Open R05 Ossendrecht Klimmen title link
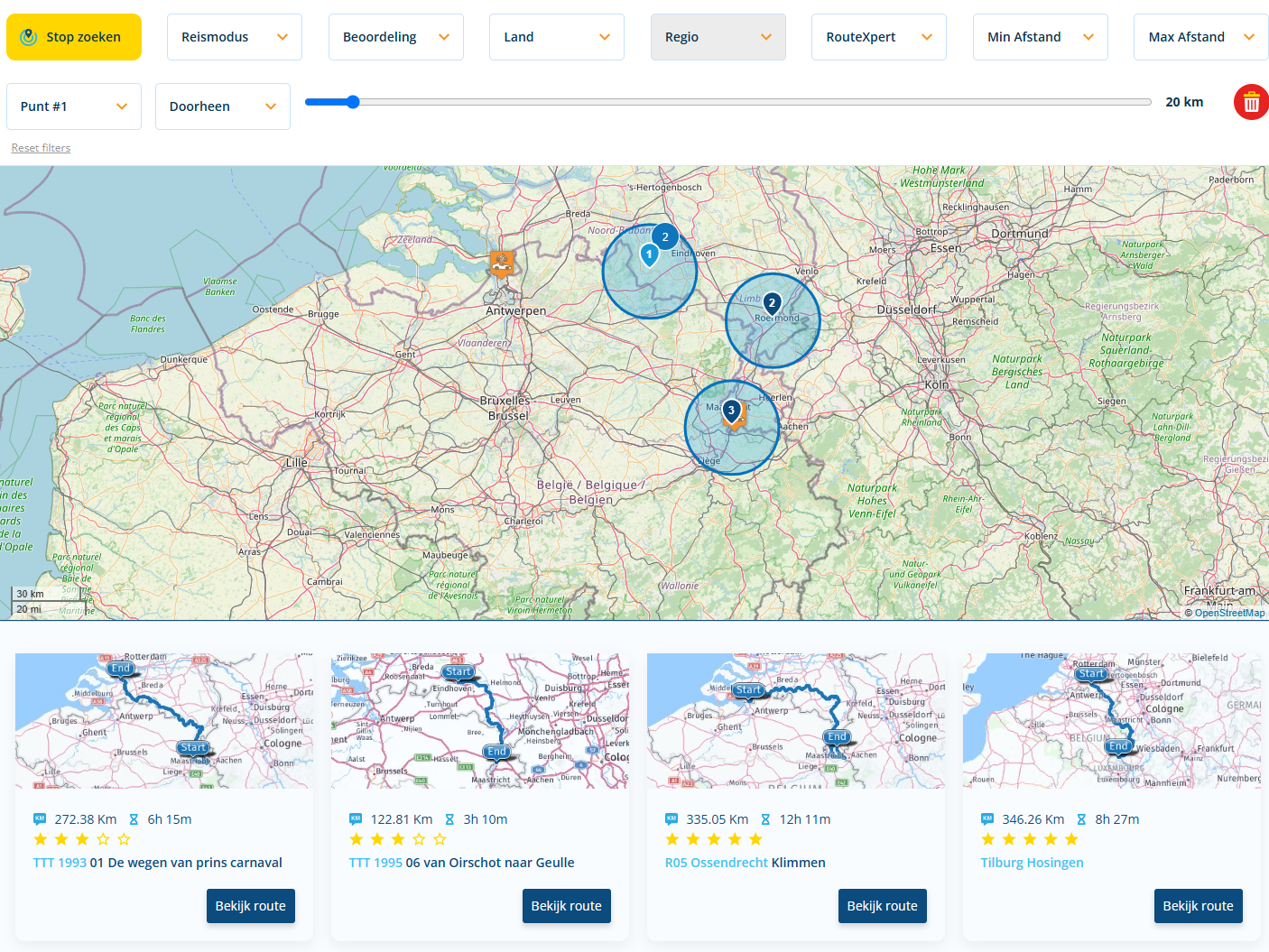Viewport: 1269px width, 952px height. [746, 863]
